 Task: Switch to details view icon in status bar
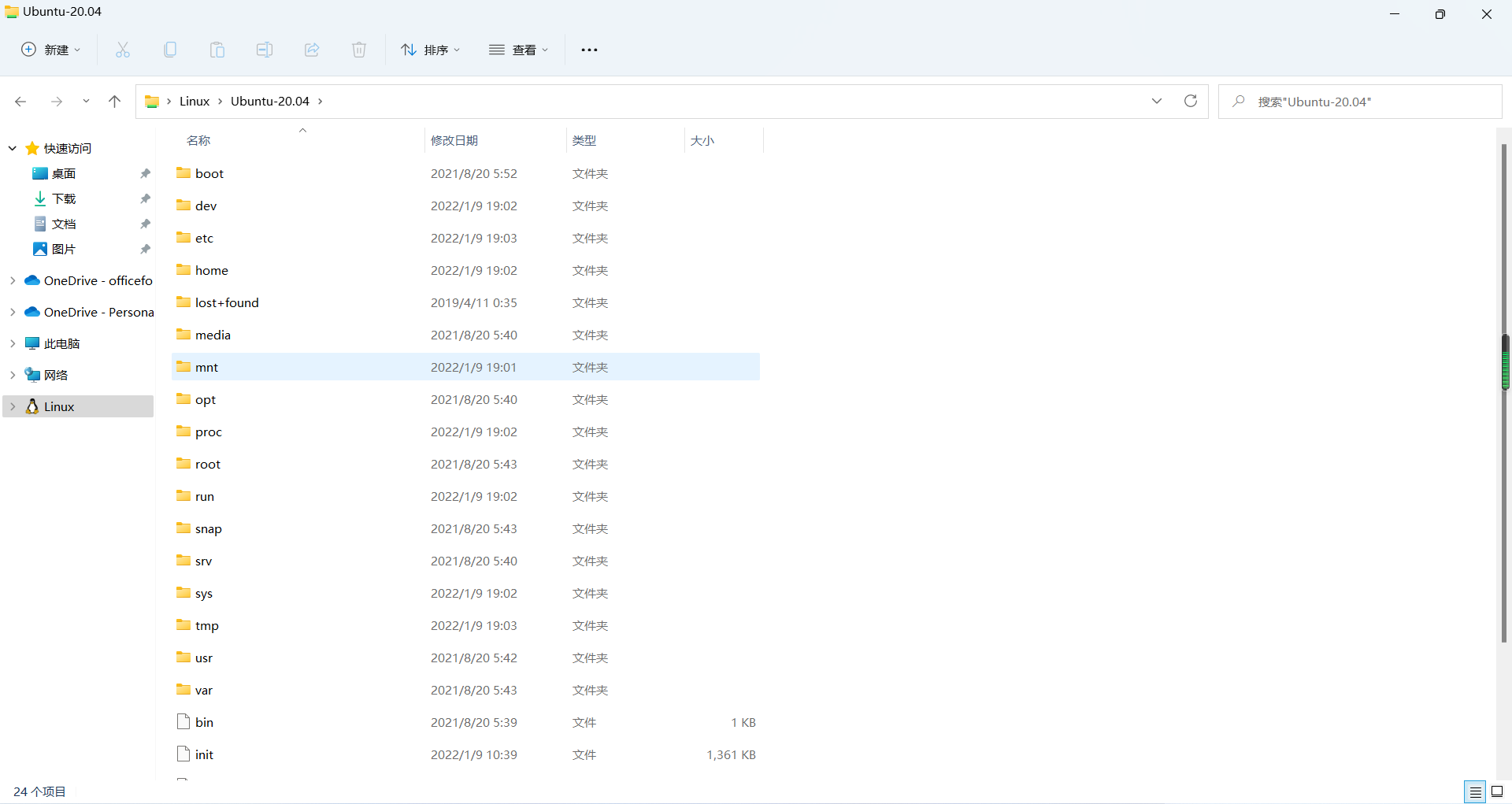click(1475, 791)
